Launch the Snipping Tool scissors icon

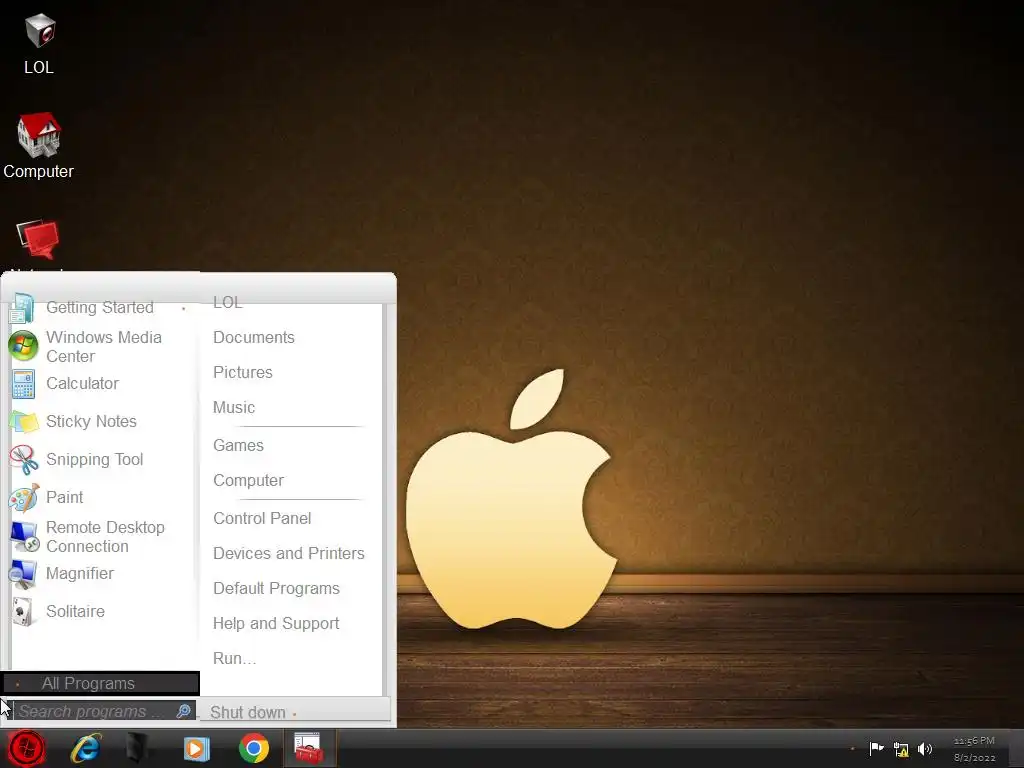pos(23,459)
